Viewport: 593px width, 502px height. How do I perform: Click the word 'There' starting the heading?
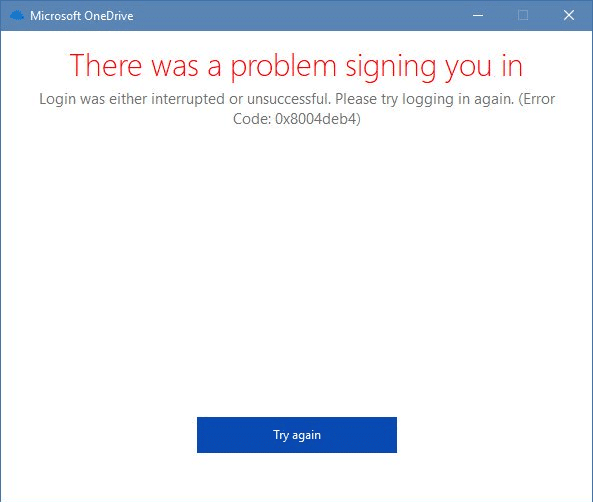click(106, 65)
